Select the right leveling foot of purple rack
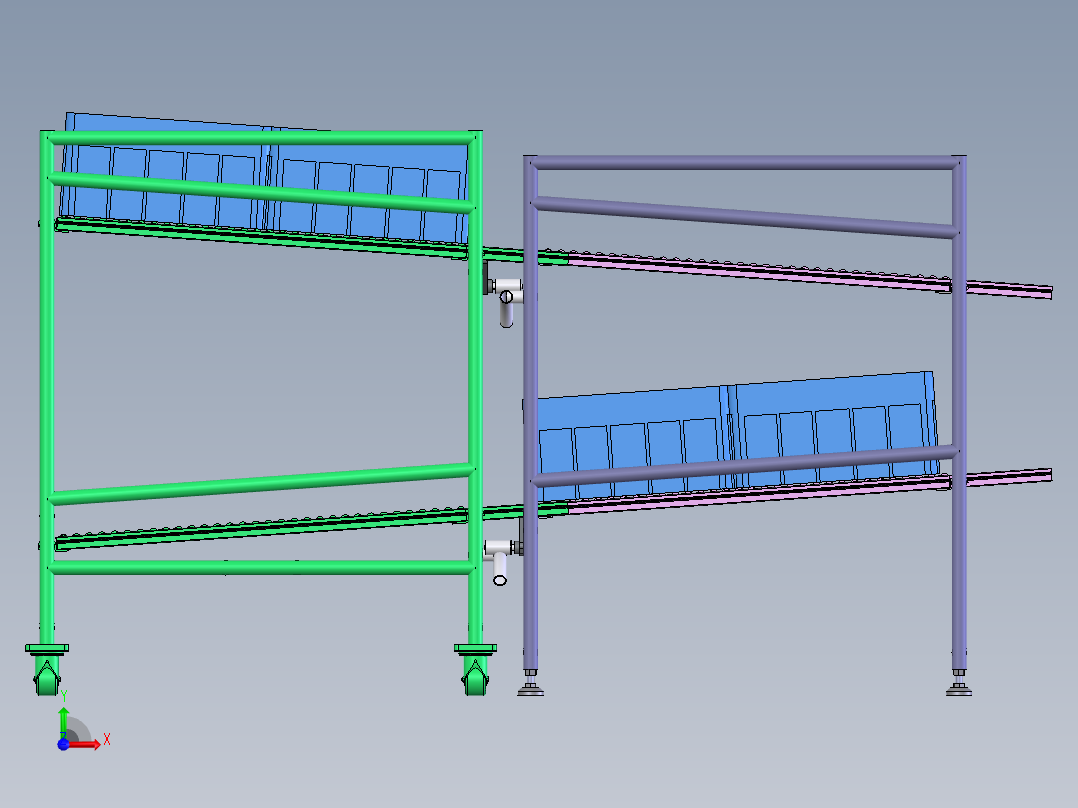1078x808 pixels. 959,683
